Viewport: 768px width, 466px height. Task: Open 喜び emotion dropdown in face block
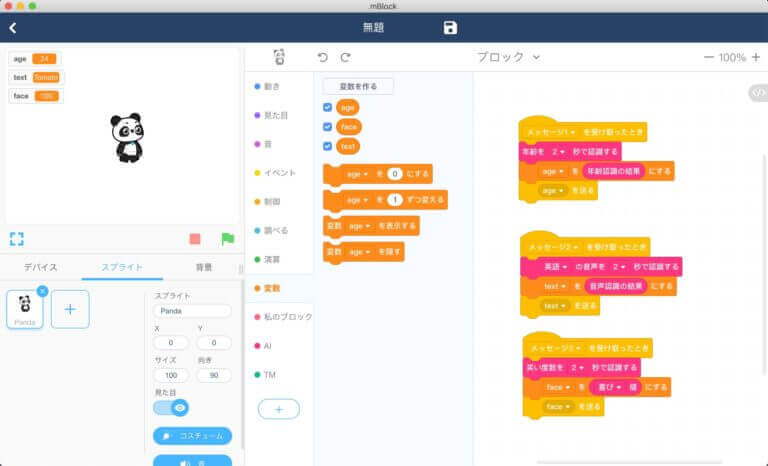(609, 387)
